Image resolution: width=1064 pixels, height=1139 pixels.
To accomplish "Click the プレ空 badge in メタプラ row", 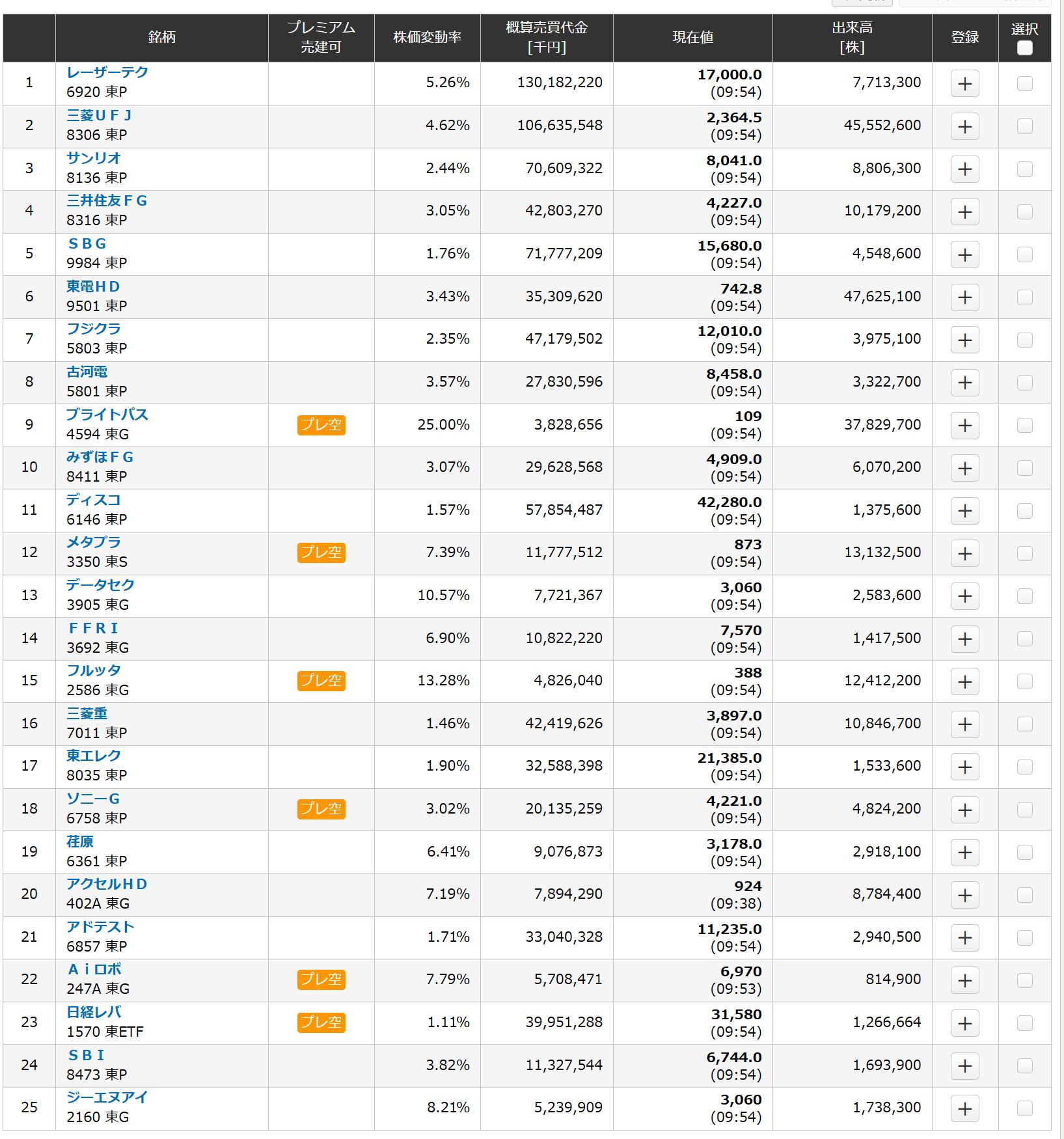I will point(321,553).
